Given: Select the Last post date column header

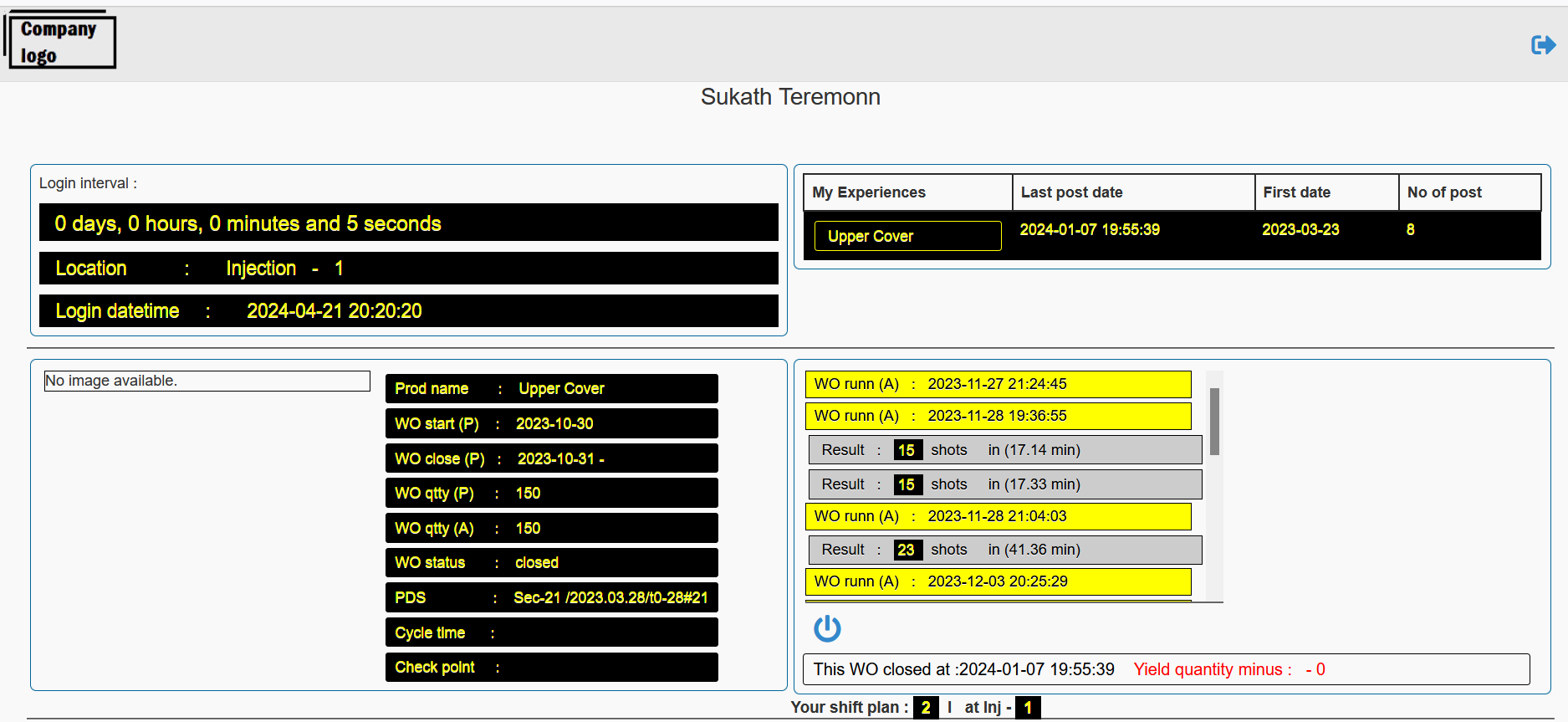Looking at the screenshot, I should pos(1133,192).
